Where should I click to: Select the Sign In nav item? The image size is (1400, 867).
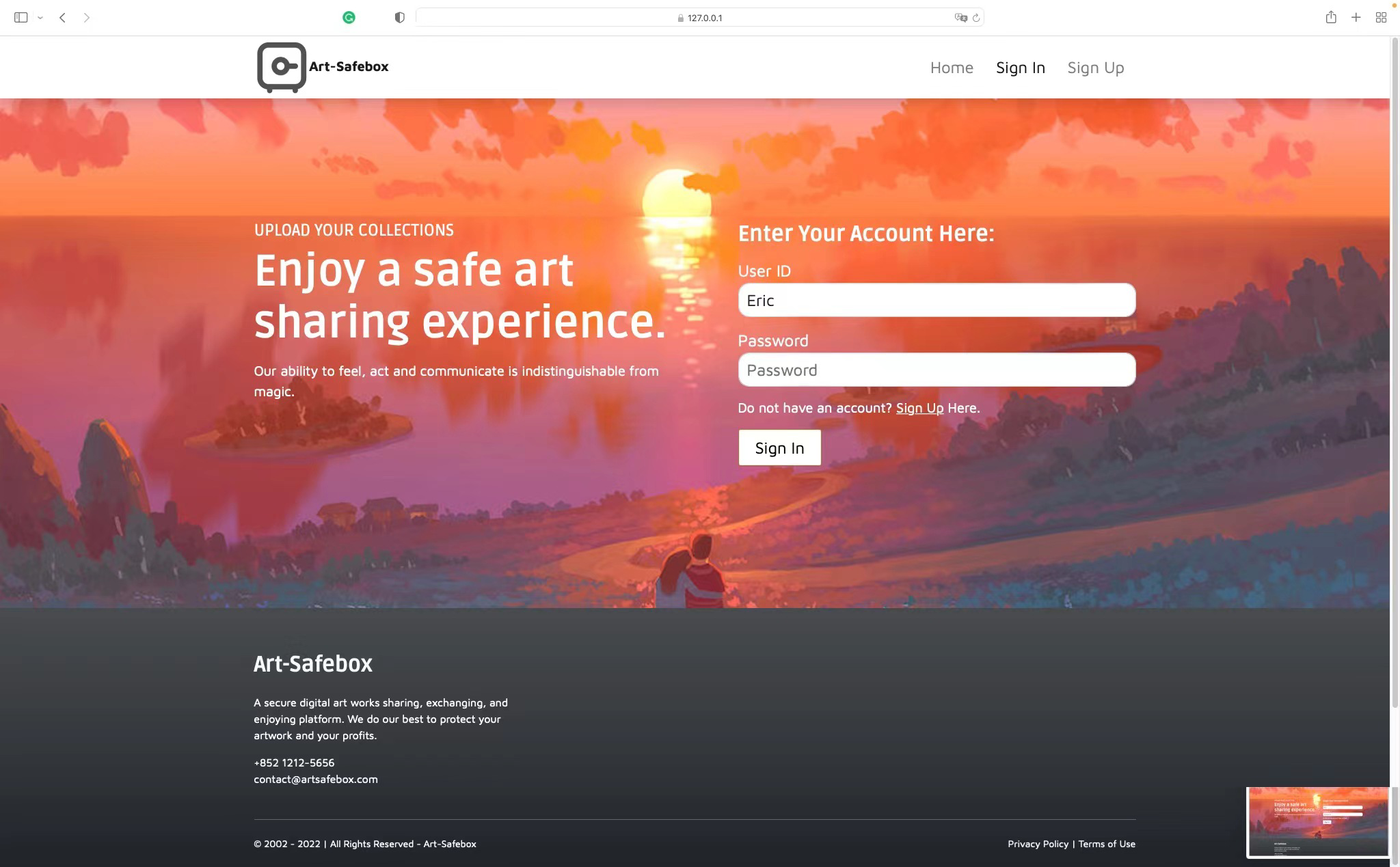1020,68
